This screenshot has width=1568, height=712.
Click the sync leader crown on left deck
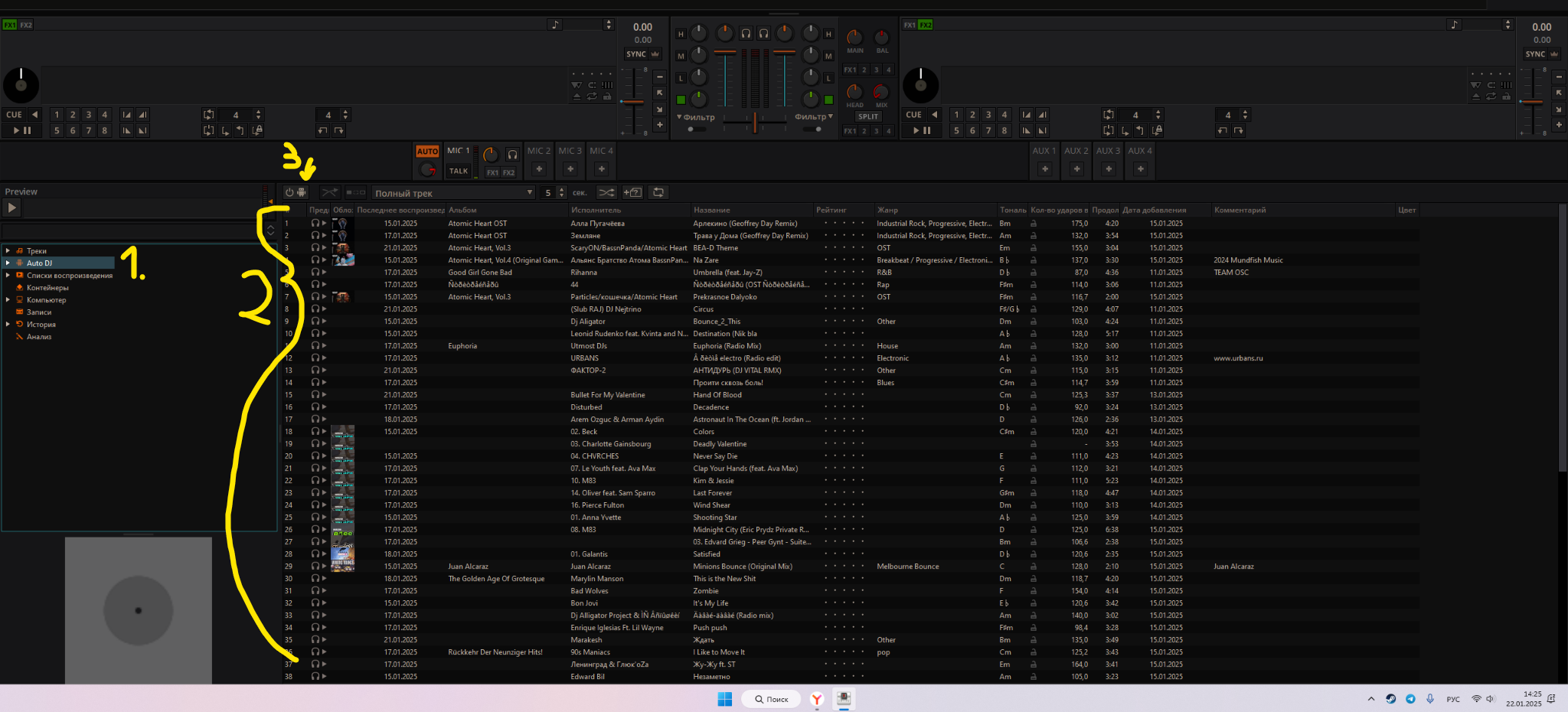click(x=655, y=54)
